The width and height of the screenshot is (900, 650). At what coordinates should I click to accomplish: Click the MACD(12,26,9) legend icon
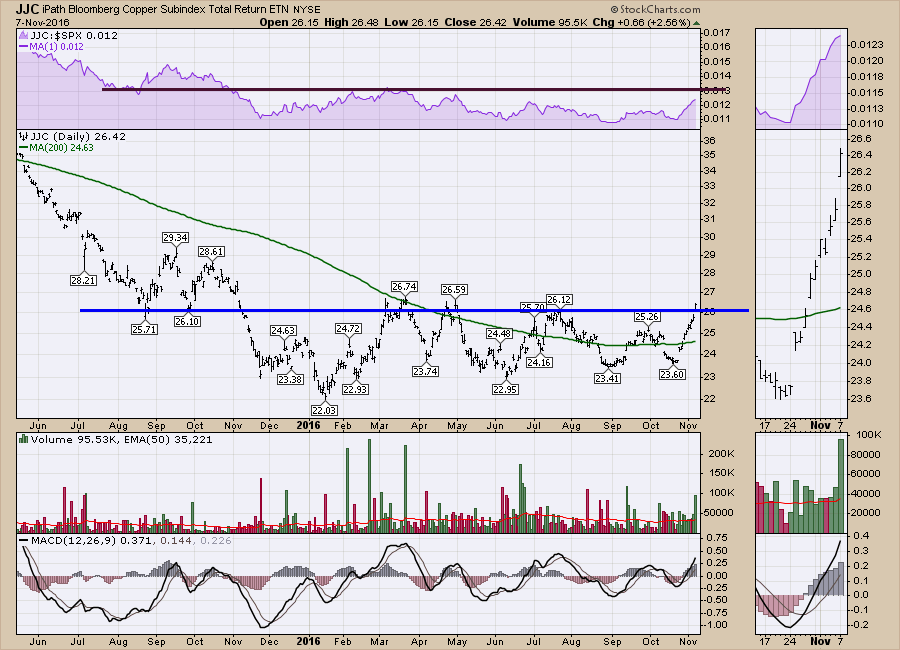(x=24, y=540)
